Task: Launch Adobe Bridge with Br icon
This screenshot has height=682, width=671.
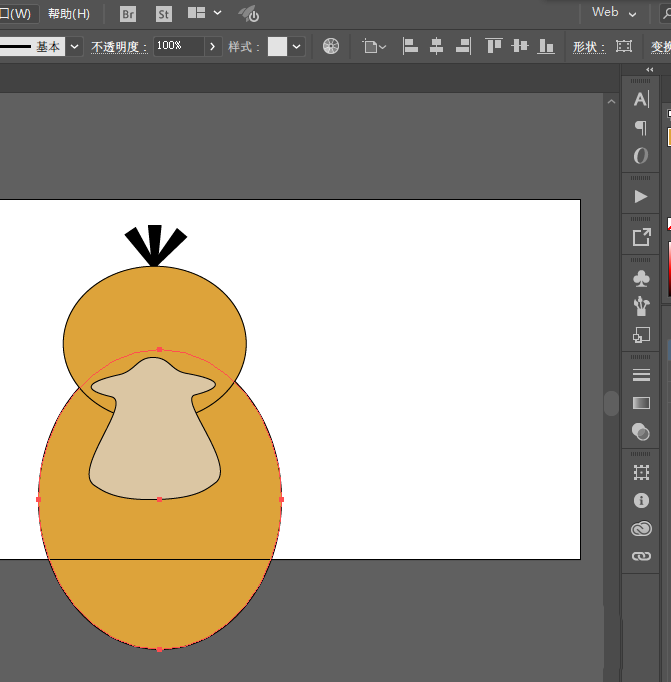Action: click(128, 14)
